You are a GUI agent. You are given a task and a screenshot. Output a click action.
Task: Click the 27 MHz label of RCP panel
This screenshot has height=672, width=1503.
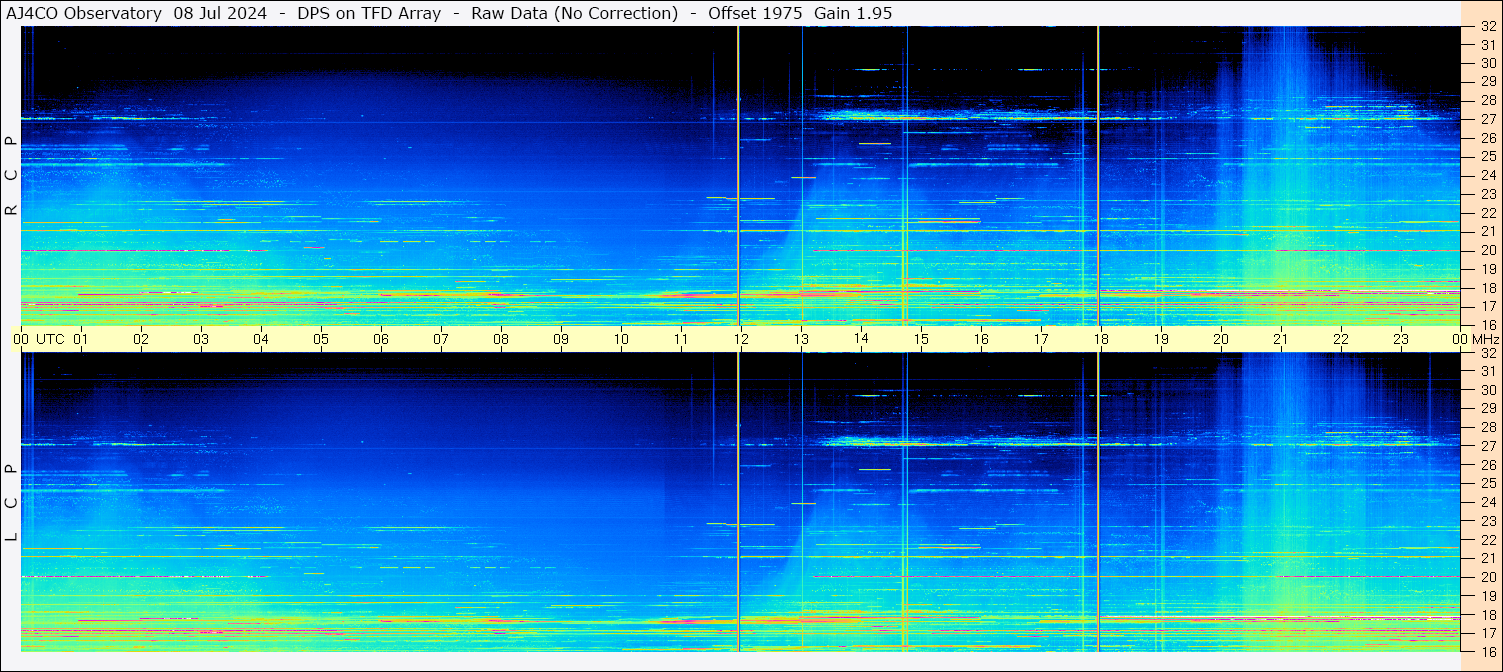[x=1487, y=119]
